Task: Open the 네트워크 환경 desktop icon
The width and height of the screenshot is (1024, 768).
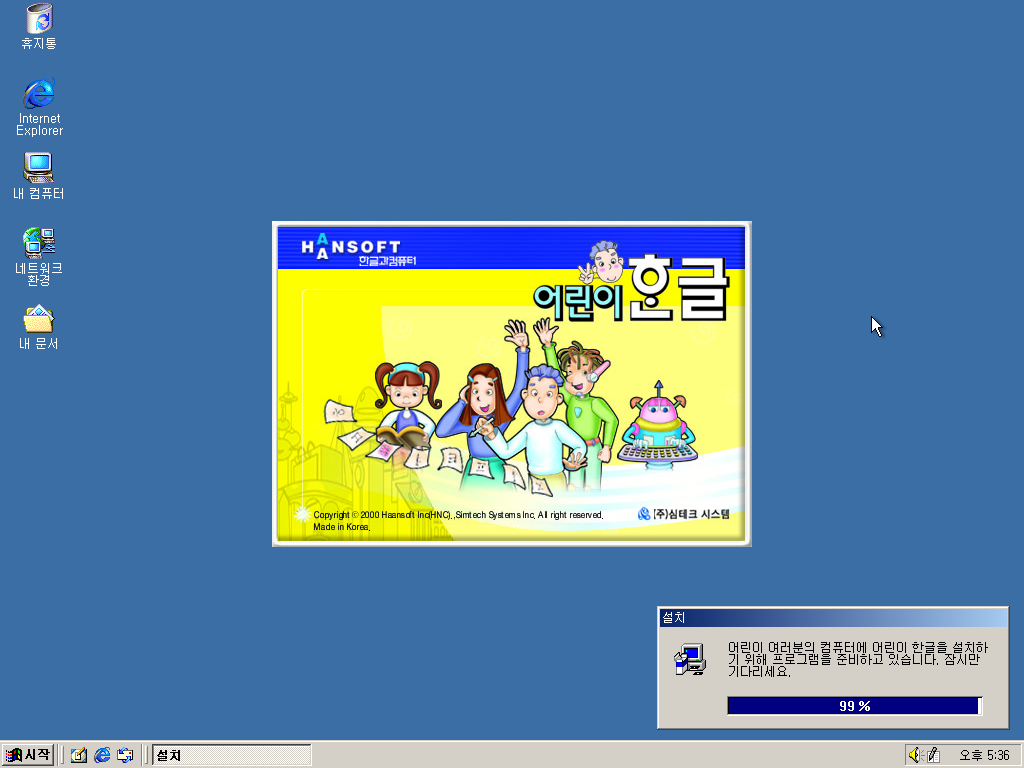Action: (39, 257)
